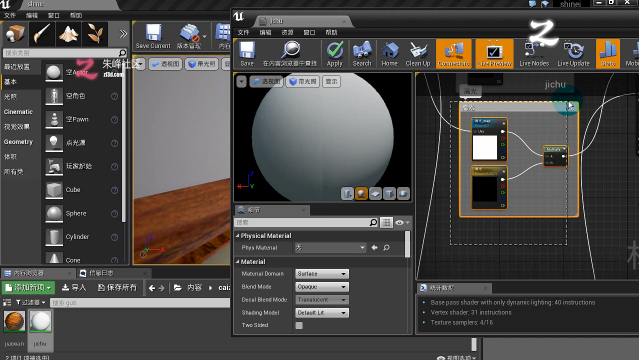Toggle the Live Preview button
Viewport: 639px width, 360px height.
click(494, 53)
